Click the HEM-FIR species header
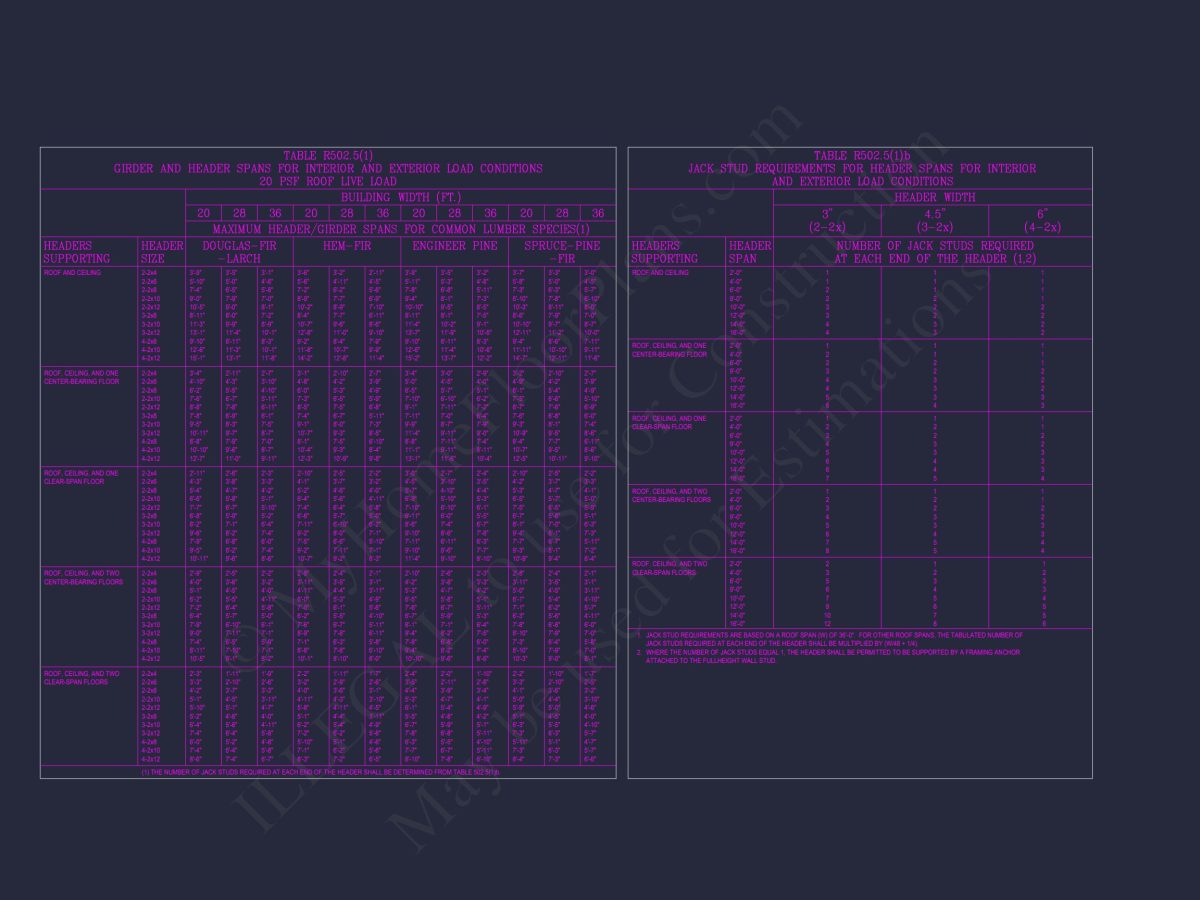Screen dimensions: 1200x900 (x=346, y=245)
